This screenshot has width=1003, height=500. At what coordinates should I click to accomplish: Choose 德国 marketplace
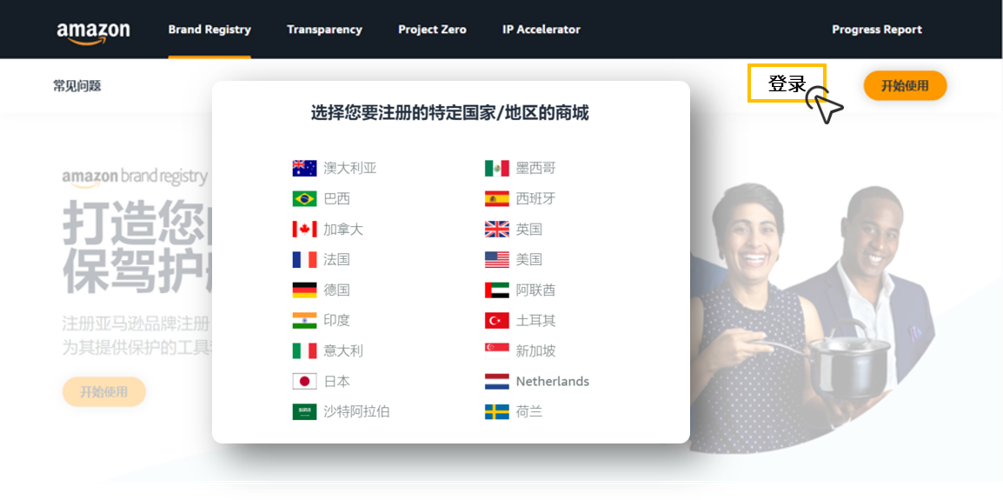[337, 290]
